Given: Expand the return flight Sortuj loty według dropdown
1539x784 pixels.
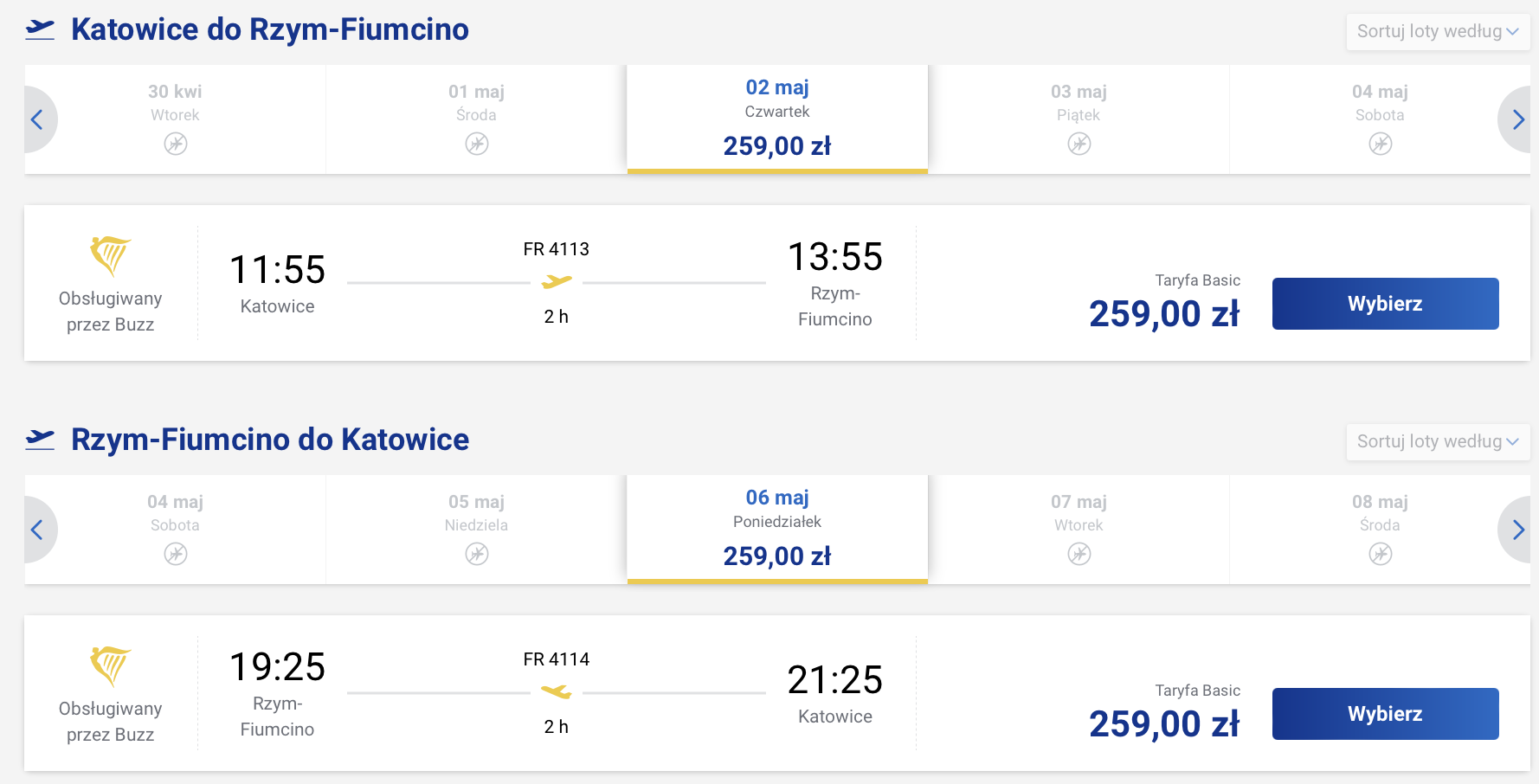Looking at the screenshot, I should (x=1437, y=442).
